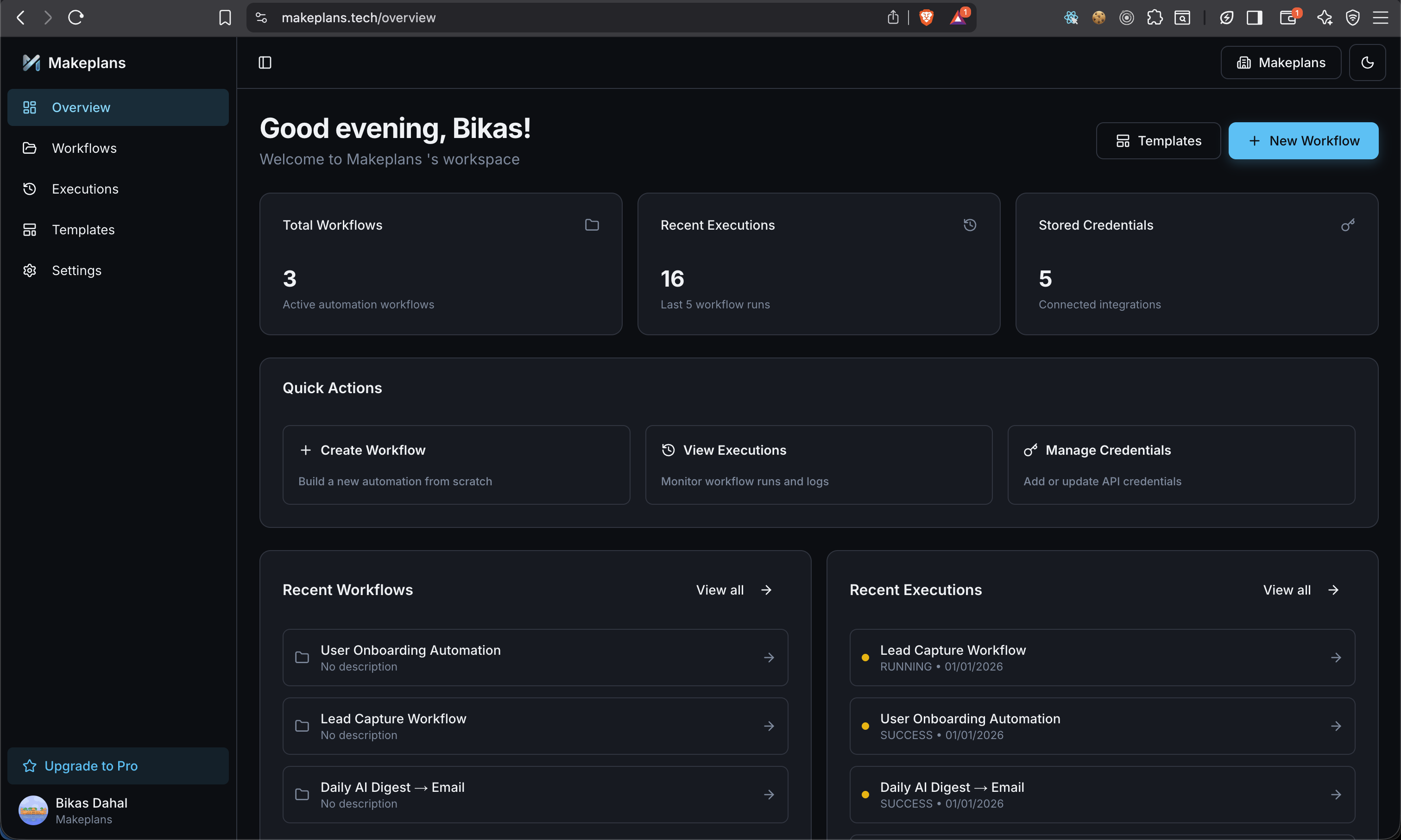
Task: Open the Lead Capture Workflow running execution
Action: pyautogui.click(x=1101, y=657)
